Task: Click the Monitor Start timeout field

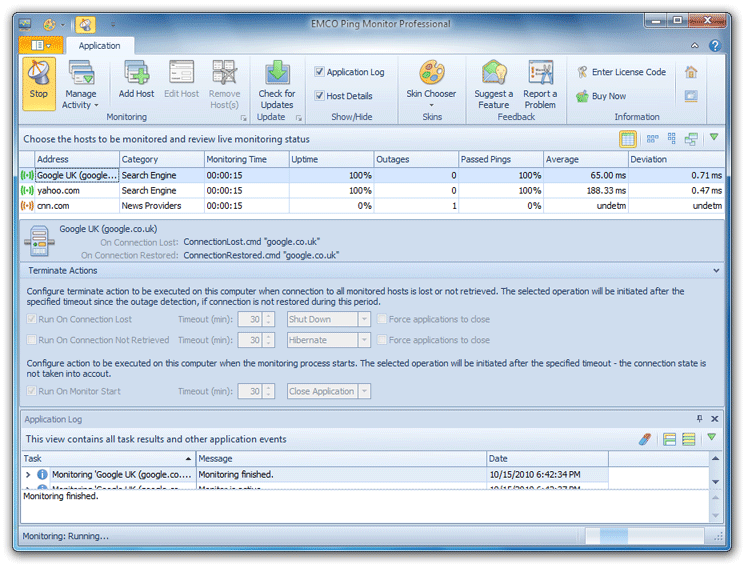Action: click(250, 391)
